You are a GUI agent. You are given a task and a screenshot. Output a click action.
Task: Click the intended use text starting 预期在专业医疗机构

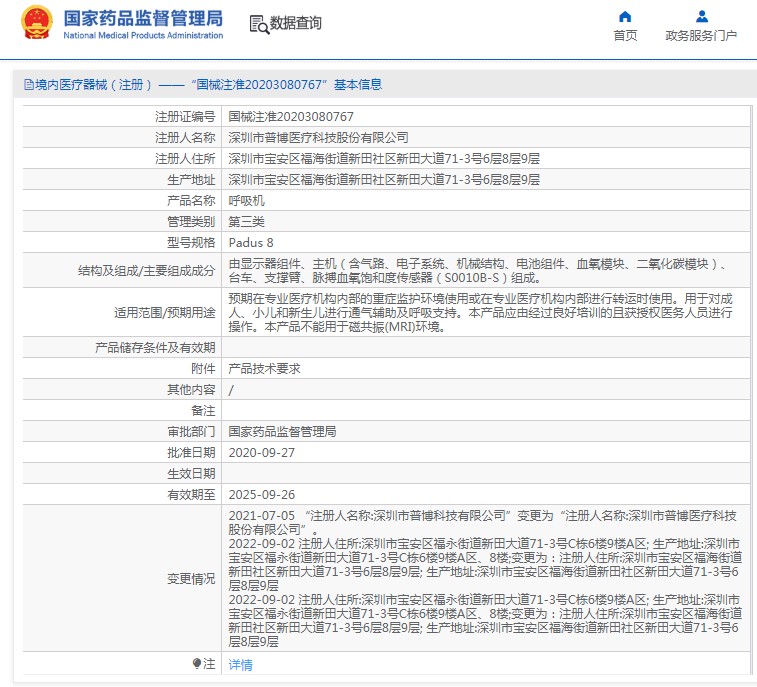[x=480, y=312]
